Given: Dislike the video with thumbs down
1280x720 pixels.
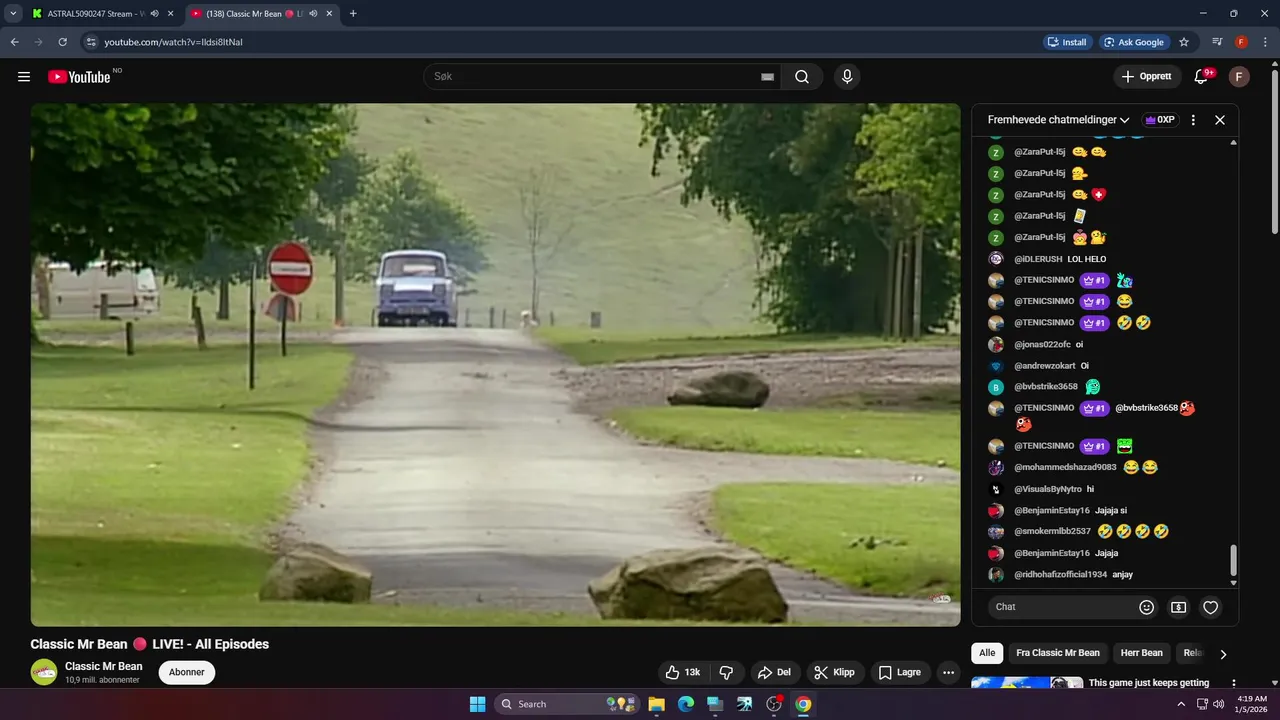Looking at the screenshot, I should [x=727, y=672].
